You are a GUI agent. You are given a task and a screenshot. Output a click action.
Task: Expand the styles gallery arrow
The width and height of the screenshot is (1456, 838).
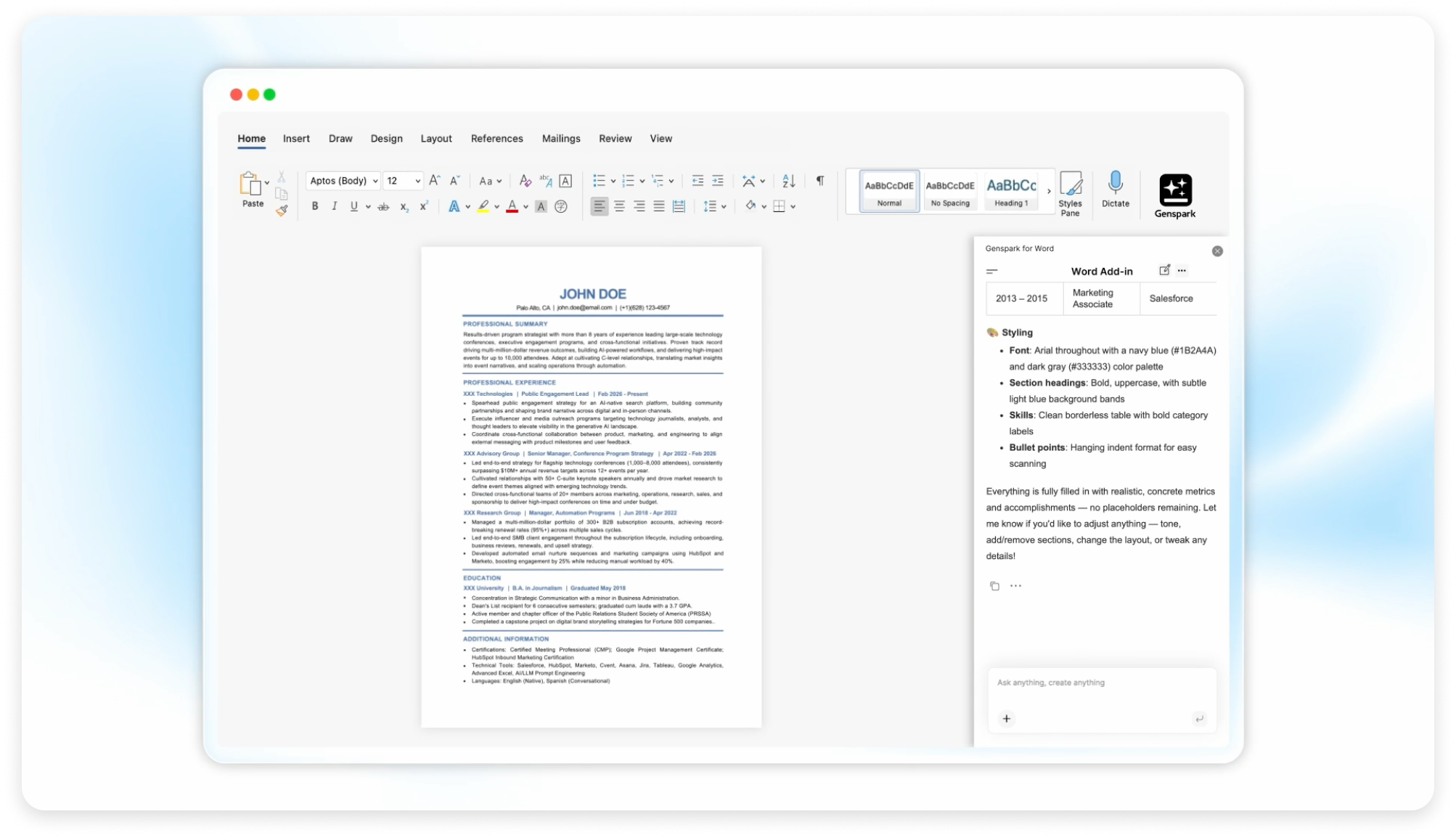coord(1049,192)
